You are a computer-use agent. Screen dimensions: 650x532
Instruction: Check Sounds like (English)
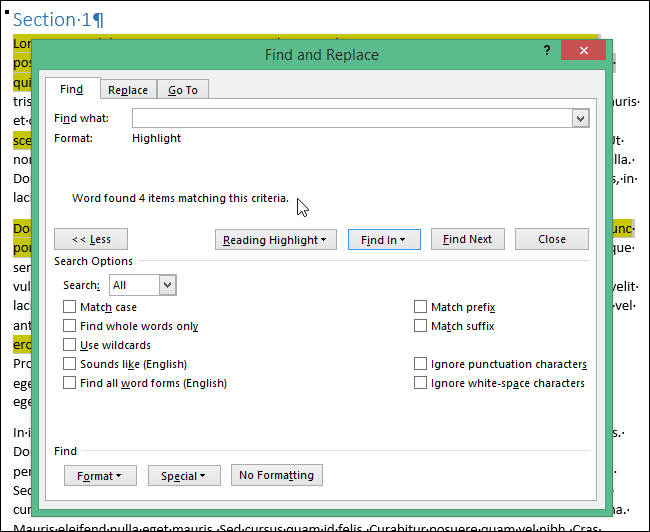click(x=70, y=364)
